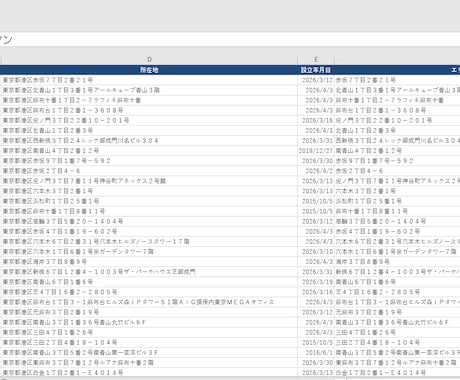460x380 pixels.
Task: Select area cell 三田4丁目1番26号 right of the date
Action: (x=397, y=332)
